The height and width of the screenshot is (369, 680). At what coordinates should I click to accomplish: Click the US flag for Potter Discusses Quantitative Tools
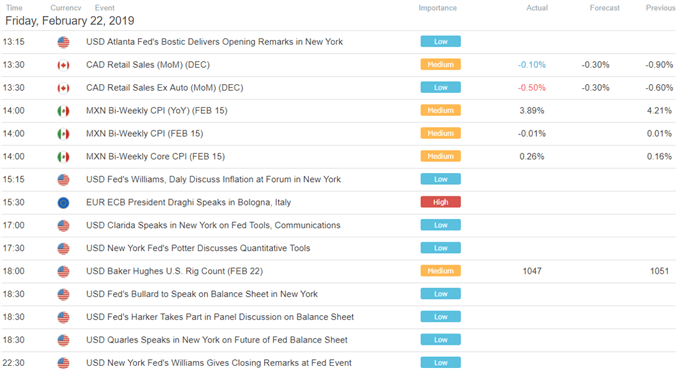(63, 248)
